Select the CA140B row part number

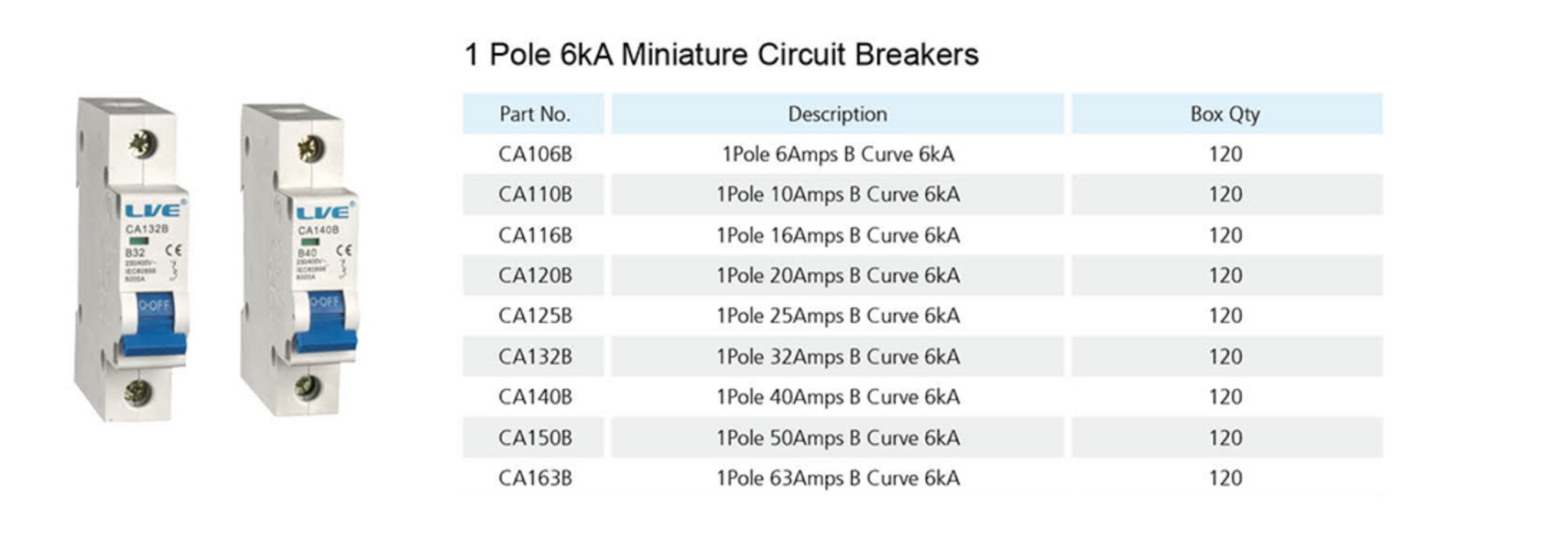(535, 397)
